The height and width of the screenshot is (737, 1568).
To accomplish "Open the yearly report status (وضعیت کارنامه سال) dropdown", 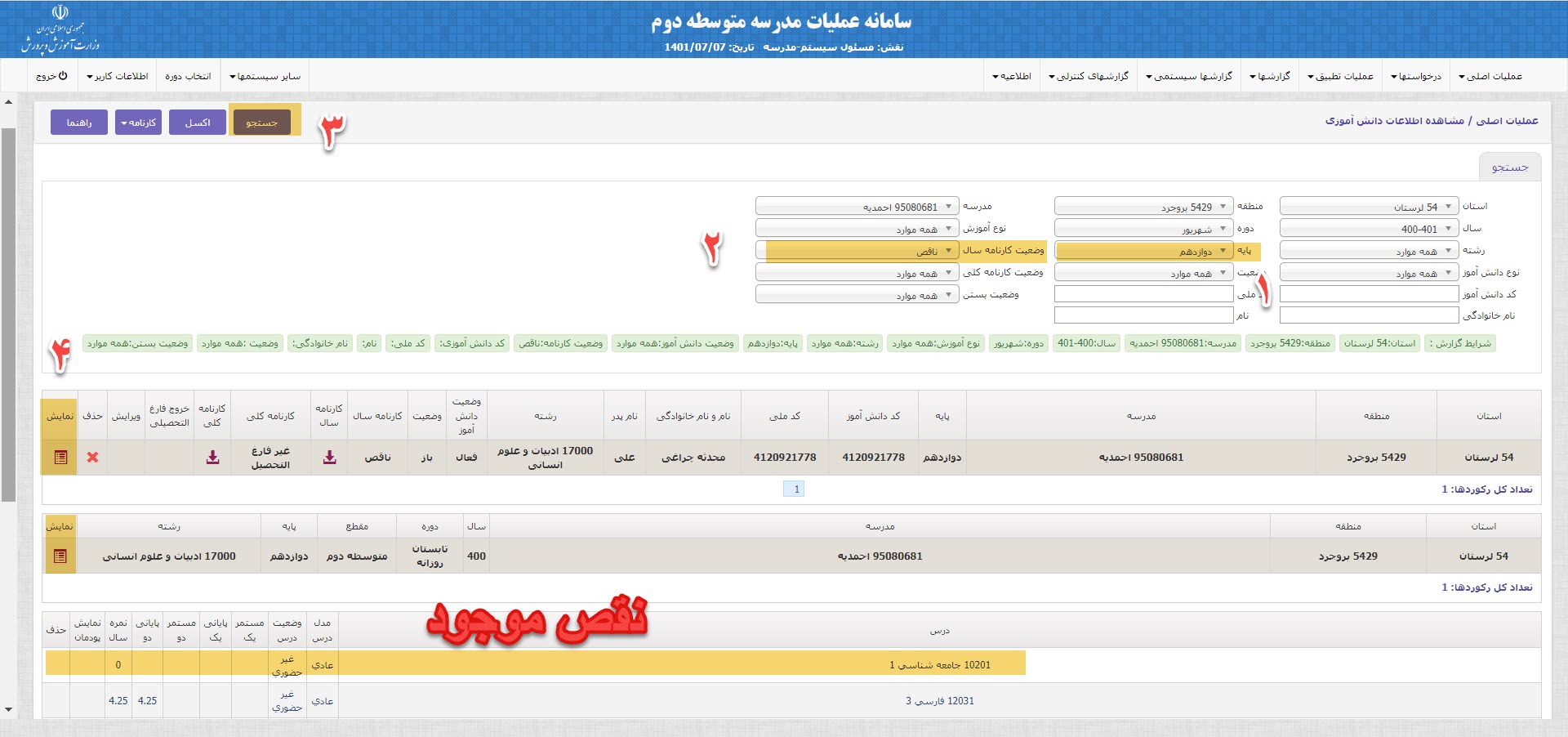I will [857, 251].
